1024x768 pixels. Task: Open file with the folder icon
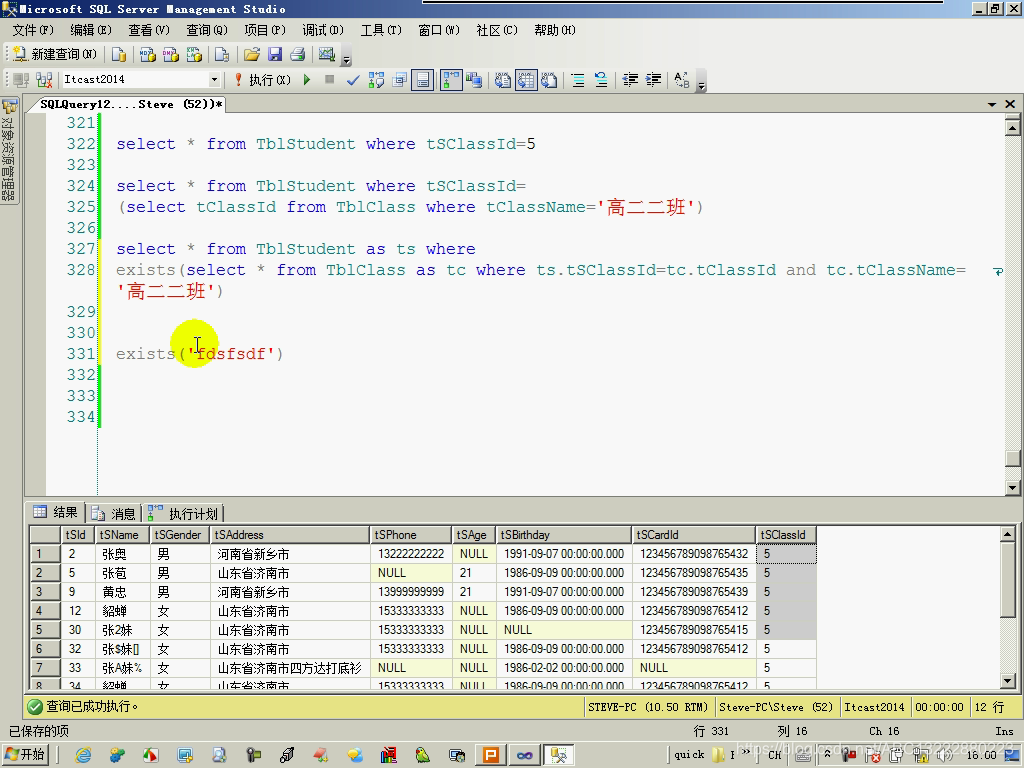(x=251, y=54)
